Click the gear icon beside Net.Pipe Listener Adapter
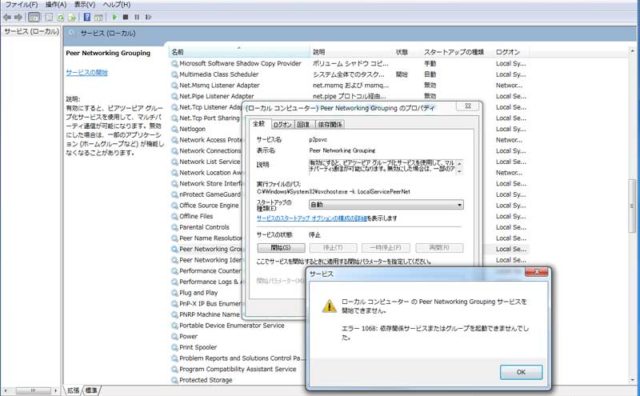The image size is (640, 396). click(x=175, y=97)
